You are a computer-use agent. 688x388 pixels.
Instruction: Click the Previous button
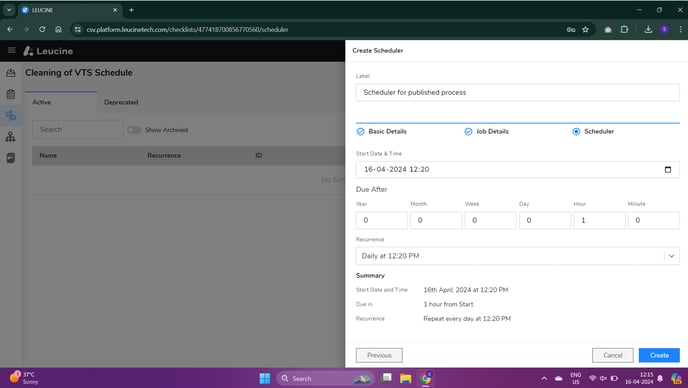[x=379, y=355]
